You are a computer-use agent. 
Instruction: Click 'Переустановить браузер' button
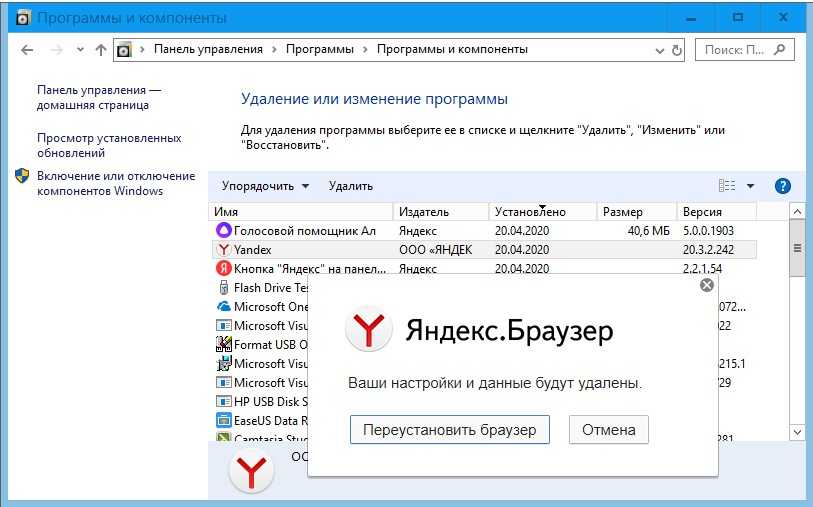click(450, 429)
